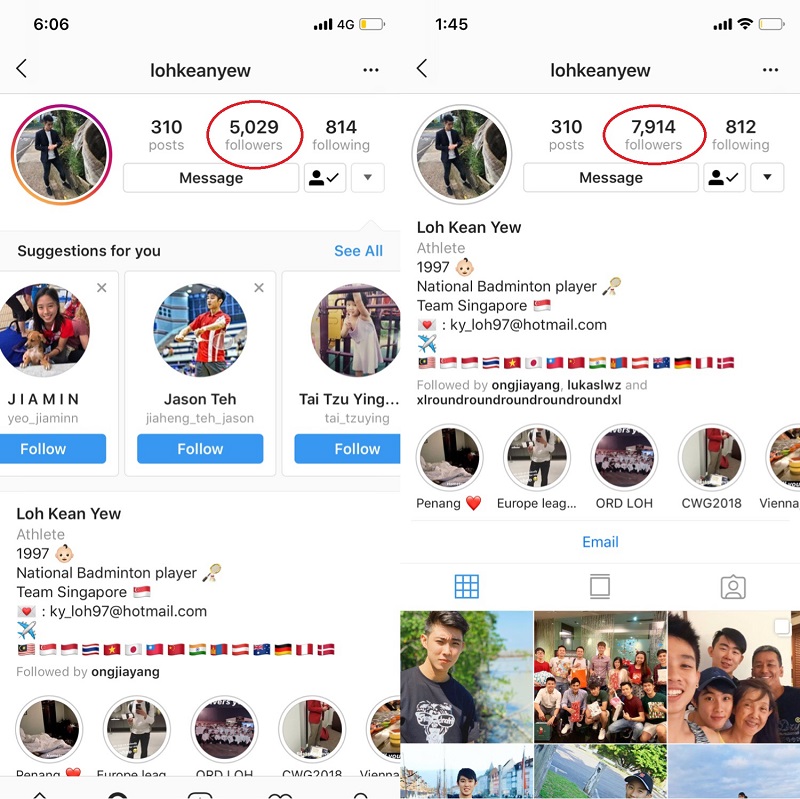Open the Penang story highlight on right
This screenshot has width=800, height=799.
[449, 458]
